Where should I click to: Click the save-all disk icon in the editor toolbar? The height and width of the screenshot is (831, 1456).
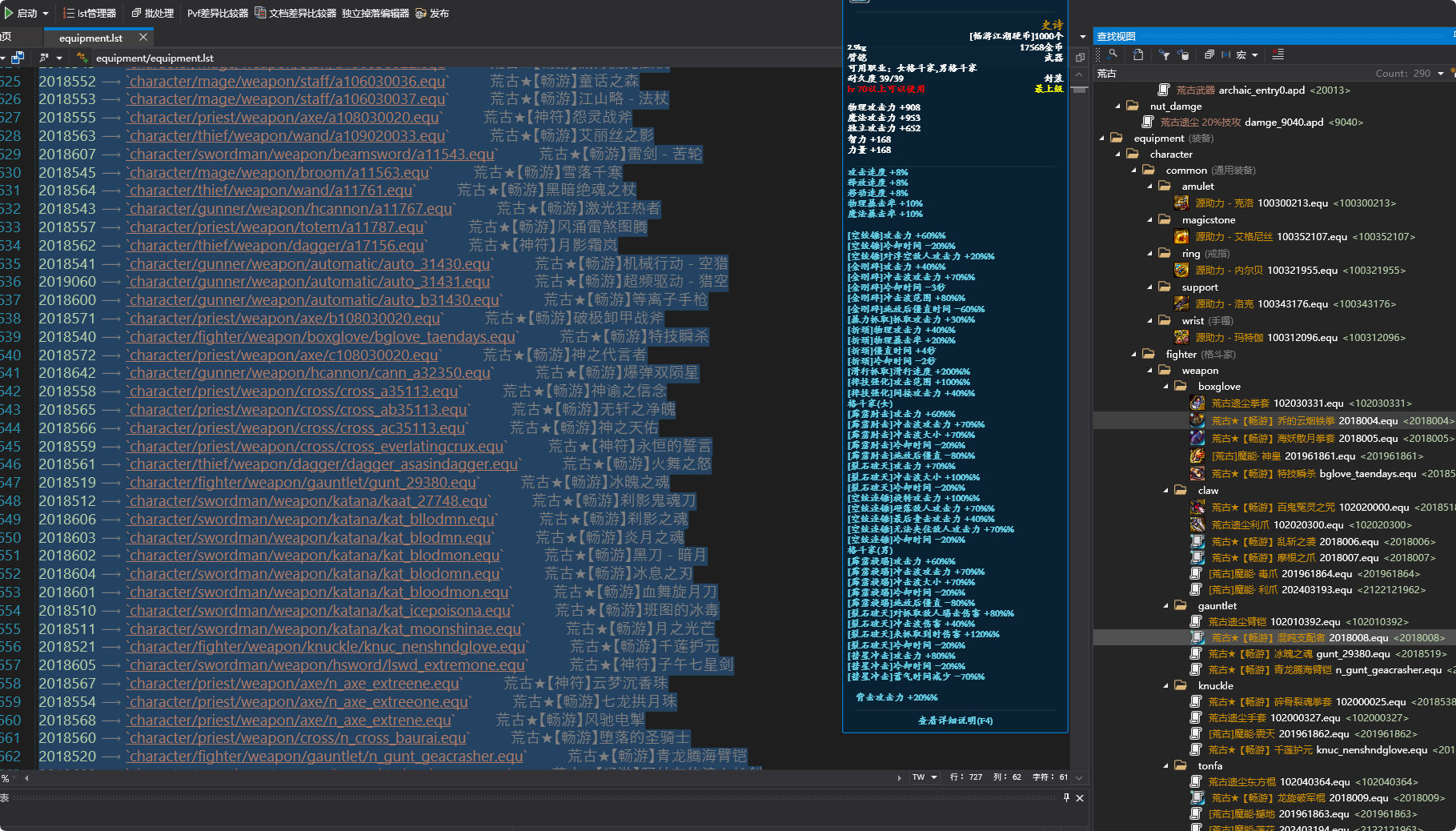click(18, 58)
